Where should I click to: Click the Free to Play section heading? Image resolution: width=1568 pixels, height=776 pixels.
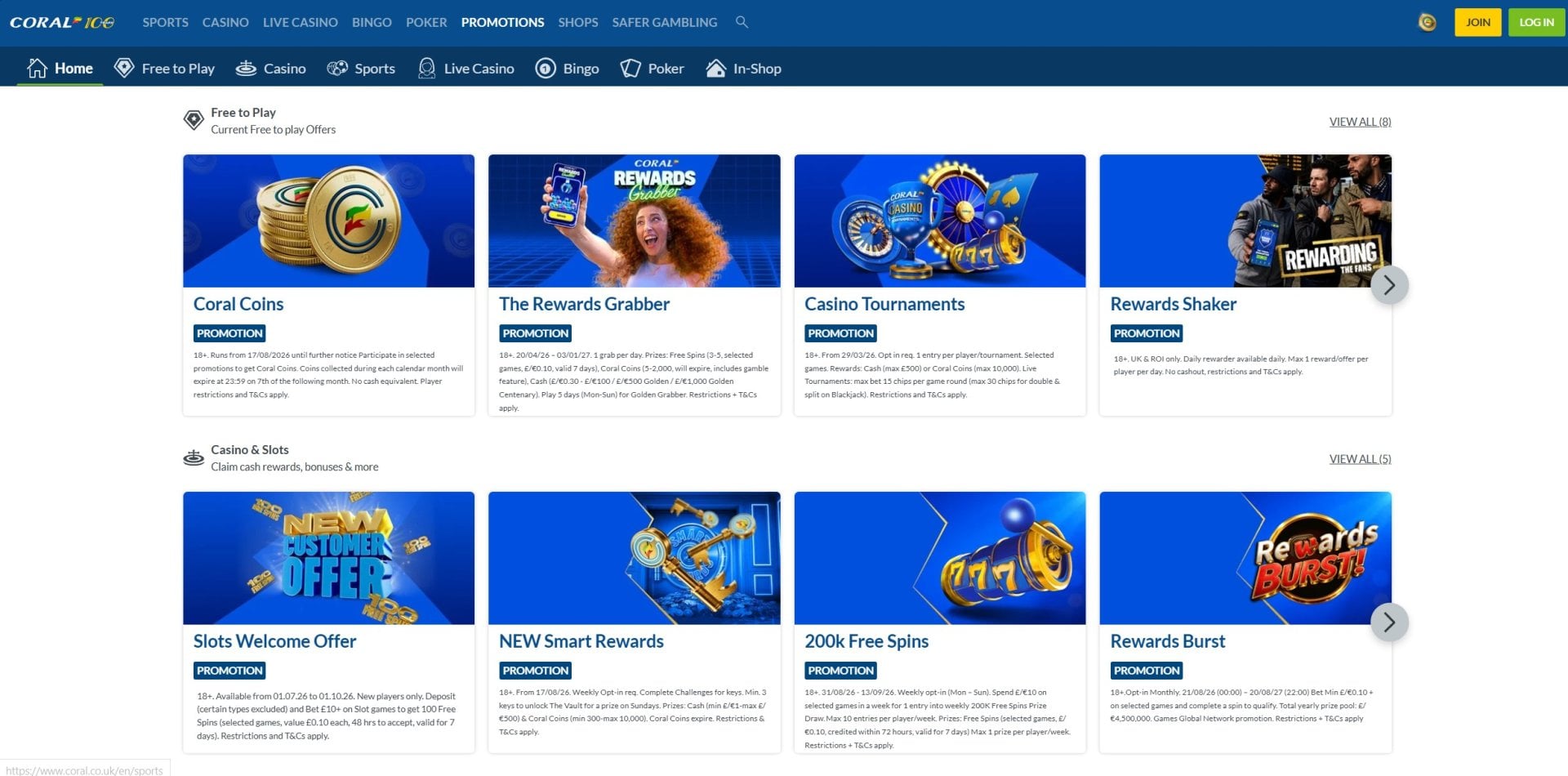pos(243,113)
